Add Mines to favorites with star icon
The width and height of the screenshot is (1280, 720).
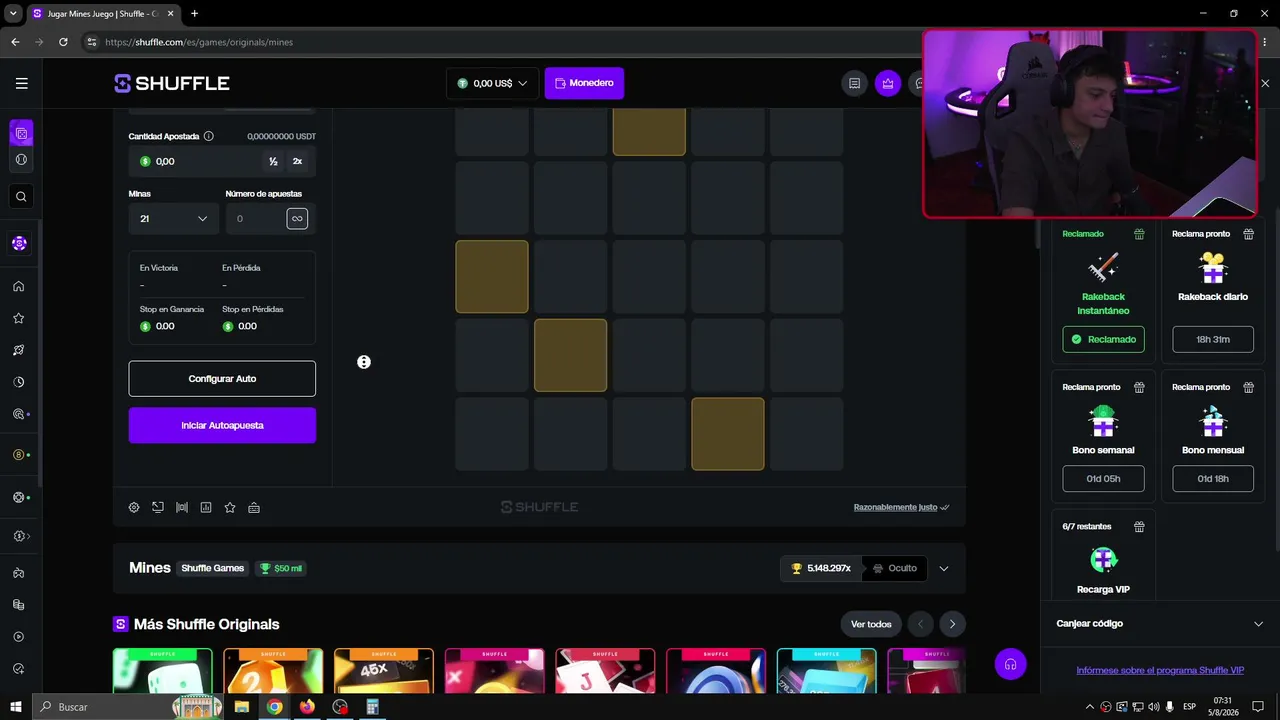tap(230, 508)
